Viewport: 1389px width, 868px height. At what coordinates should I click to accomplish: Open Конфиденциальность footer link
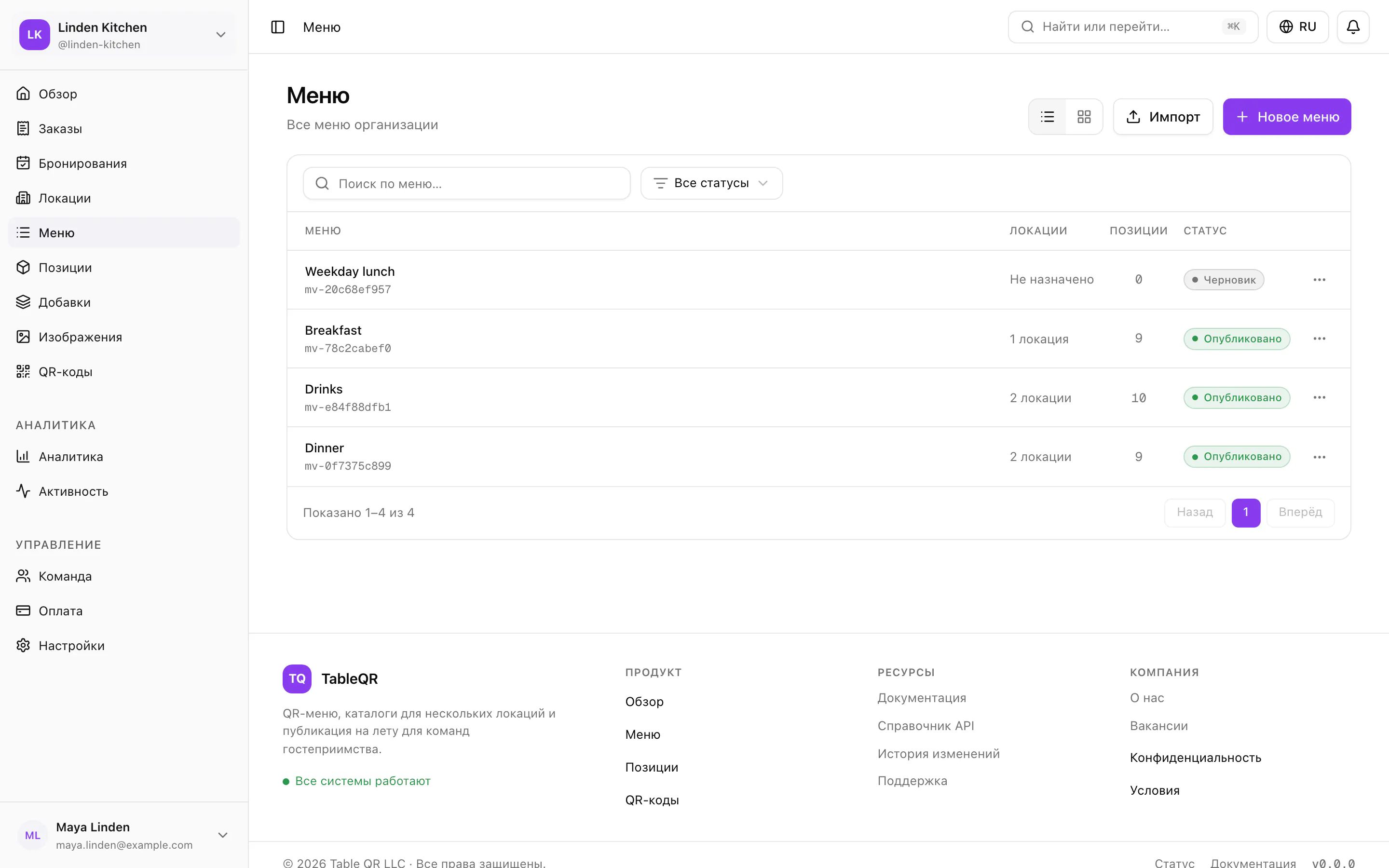(1195, 758)
